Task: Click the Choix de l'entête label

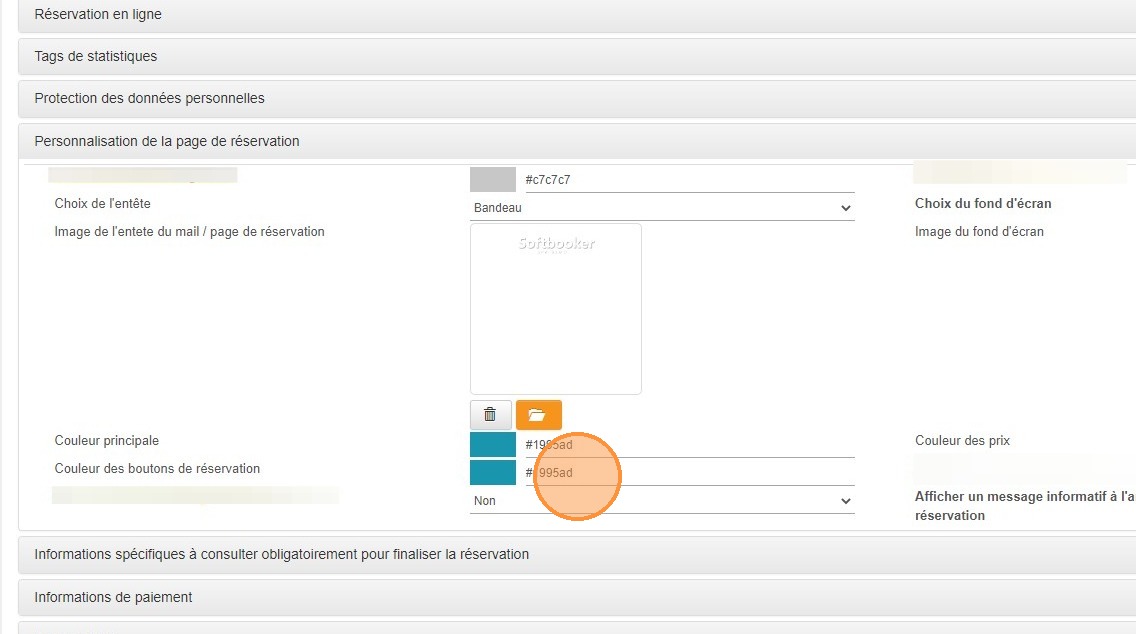Action: 102,204
